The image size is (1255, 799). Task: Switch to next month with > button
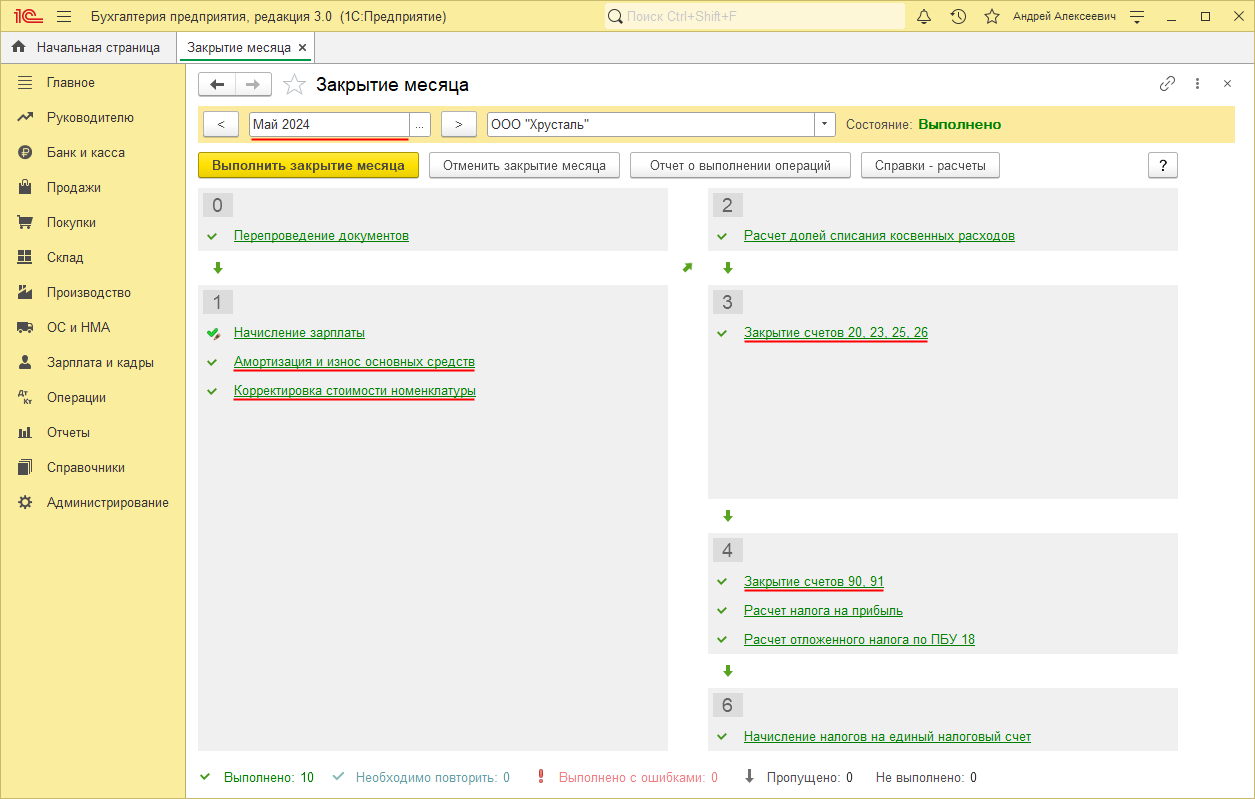[x=458, y=125]
